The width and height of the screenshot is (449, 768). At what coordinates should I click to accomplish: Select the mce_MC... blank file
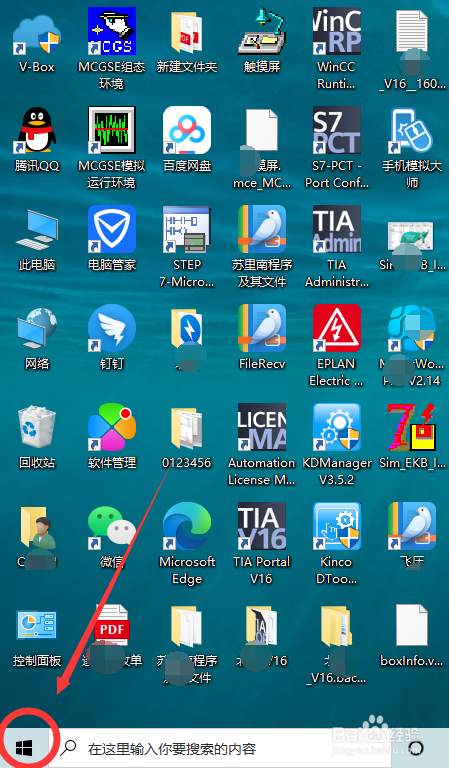click(x=262, y=130)
